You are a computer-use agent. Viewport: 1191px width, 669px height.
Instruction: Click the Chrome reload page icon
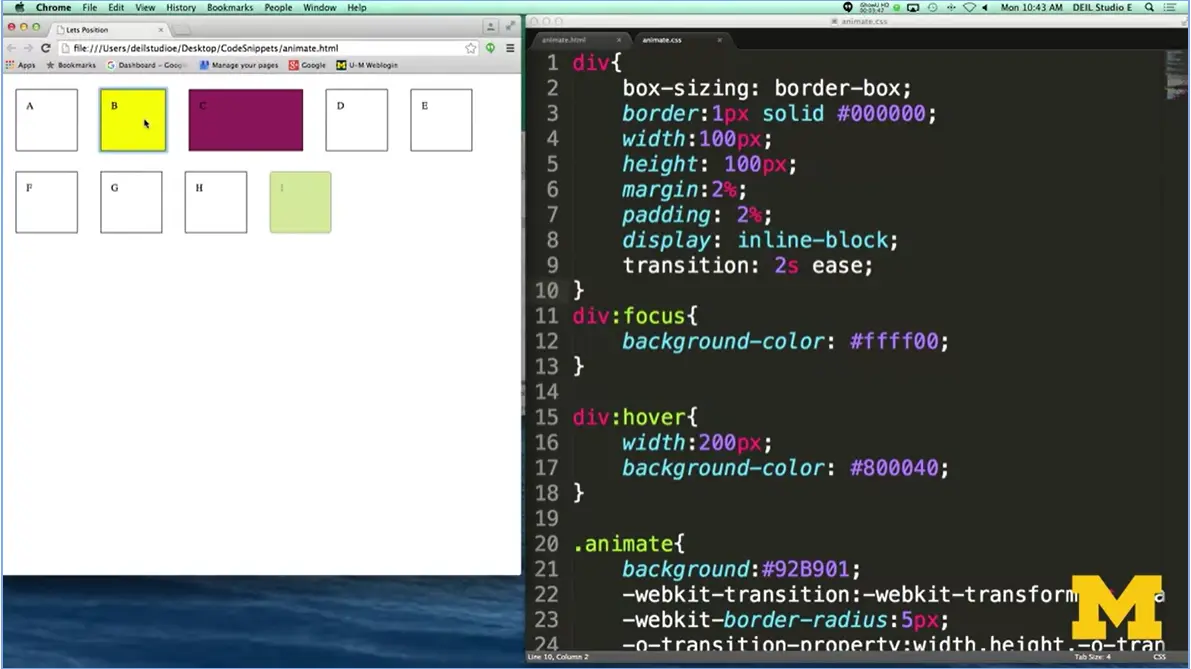(45, 48)
